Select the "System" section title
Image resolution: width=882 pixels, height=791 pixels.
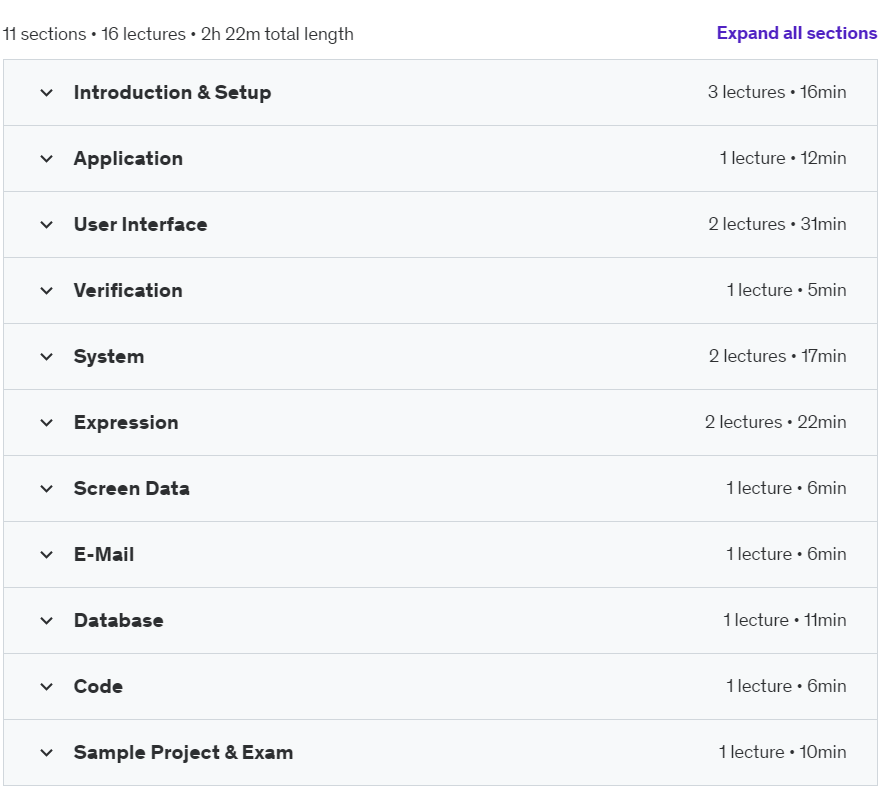[109, 357]
